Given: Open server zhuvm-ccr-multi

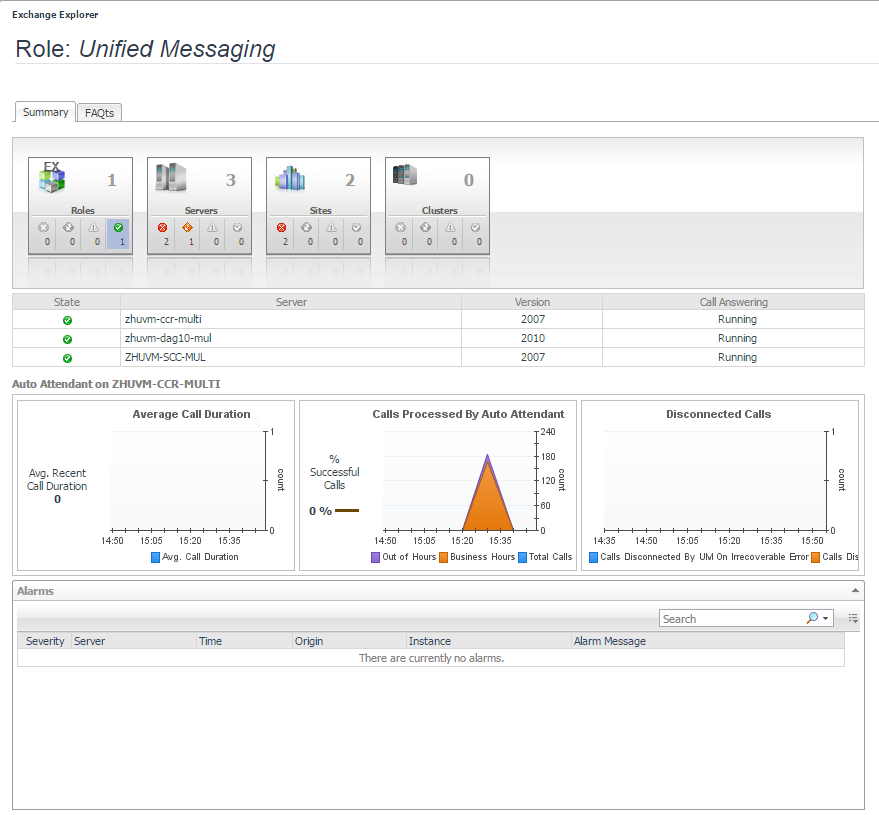Looking at the screenshot, I should [x=163, y=320].
